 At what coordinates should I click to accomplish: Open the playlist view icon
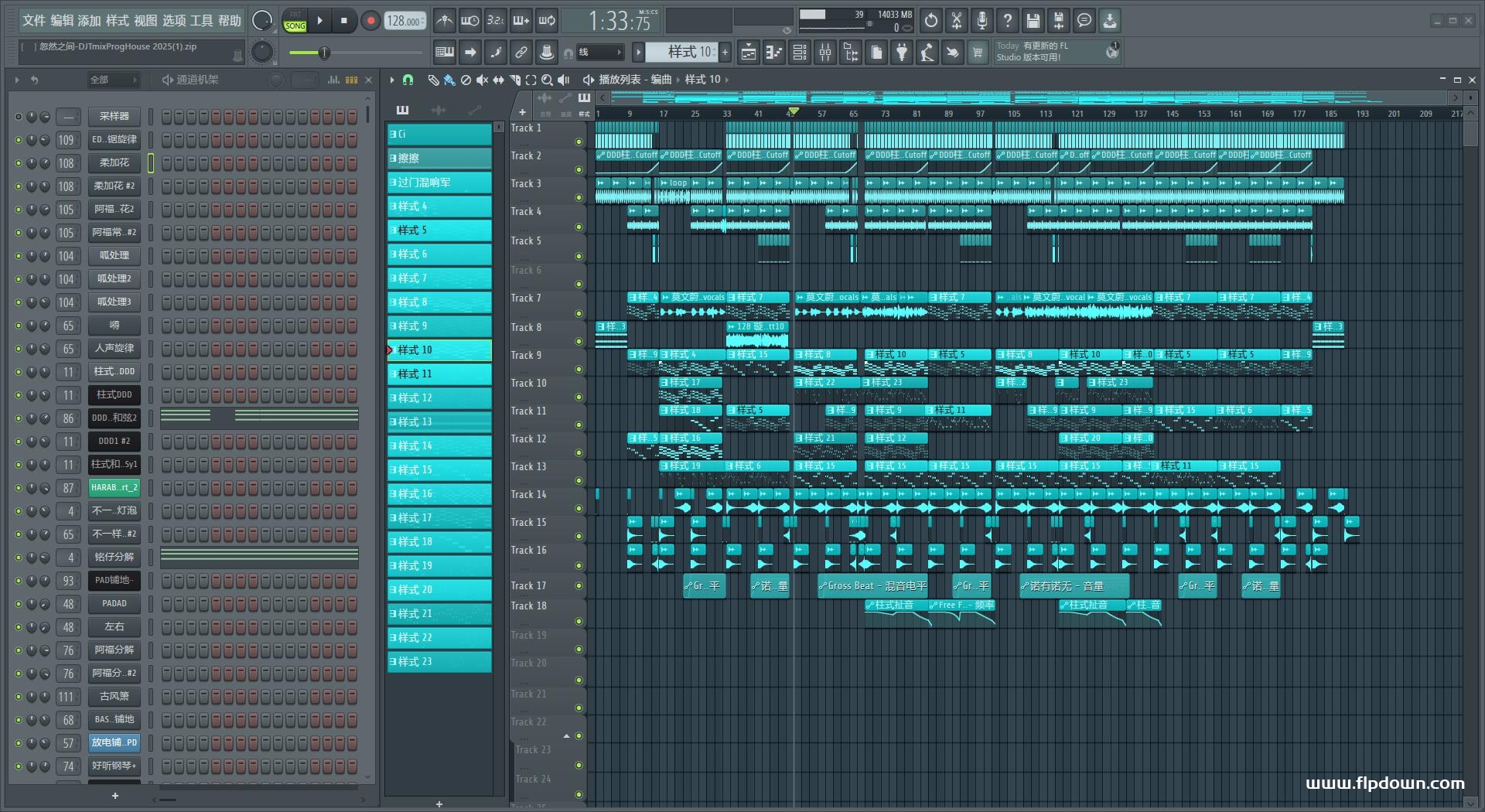pos(748,53)
